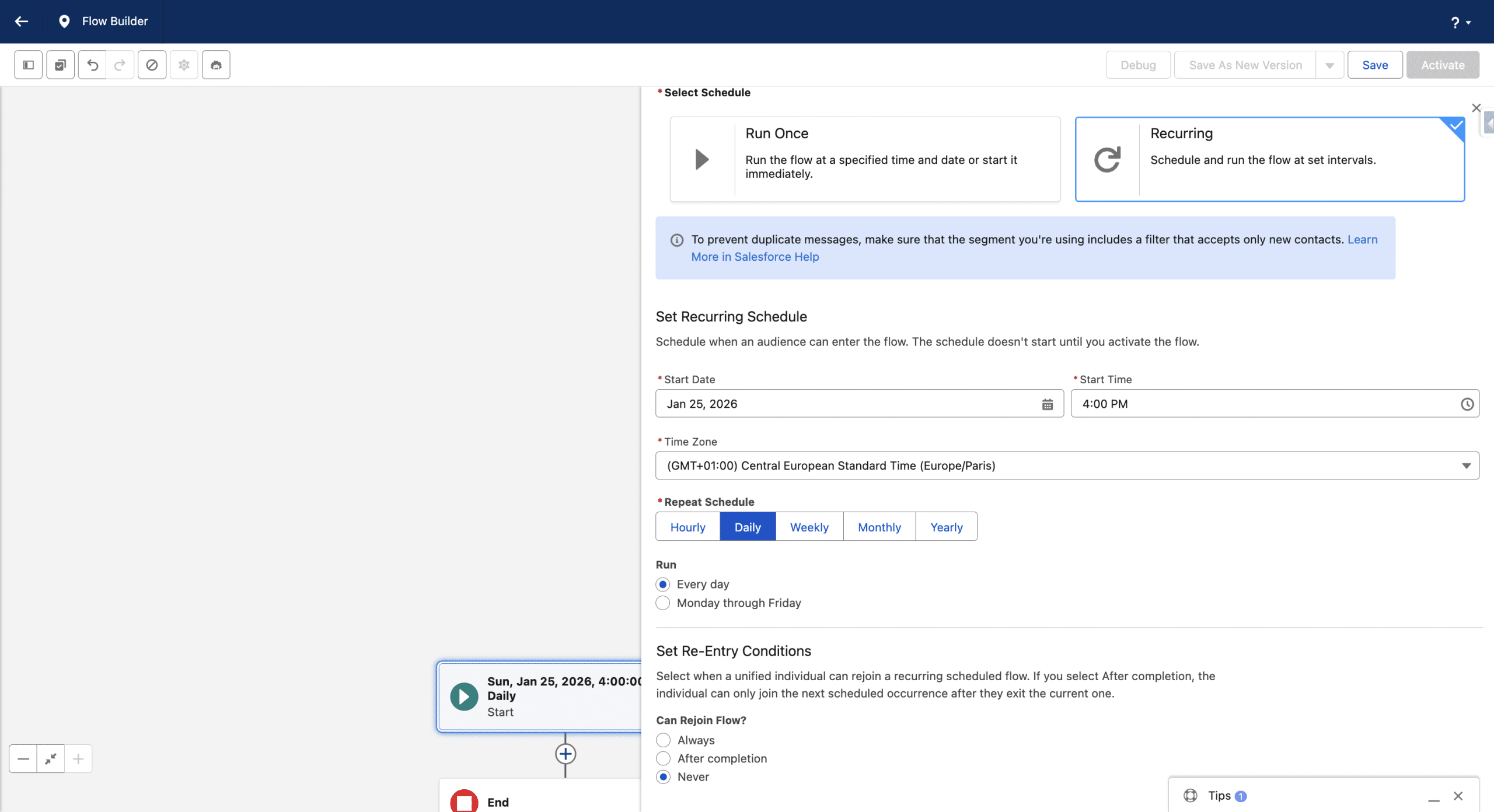Image resolution: width=1494 pixels, height=812 pixels.
Task: Toggle the left toolbox panel icon
Action: point(28,65)
